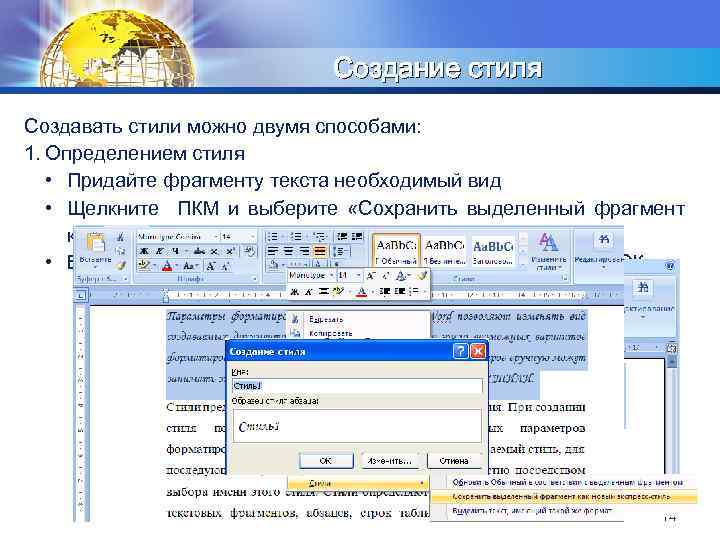
Task: Click Изменить... button in style dialog
Action: click(x=389, y=460)
